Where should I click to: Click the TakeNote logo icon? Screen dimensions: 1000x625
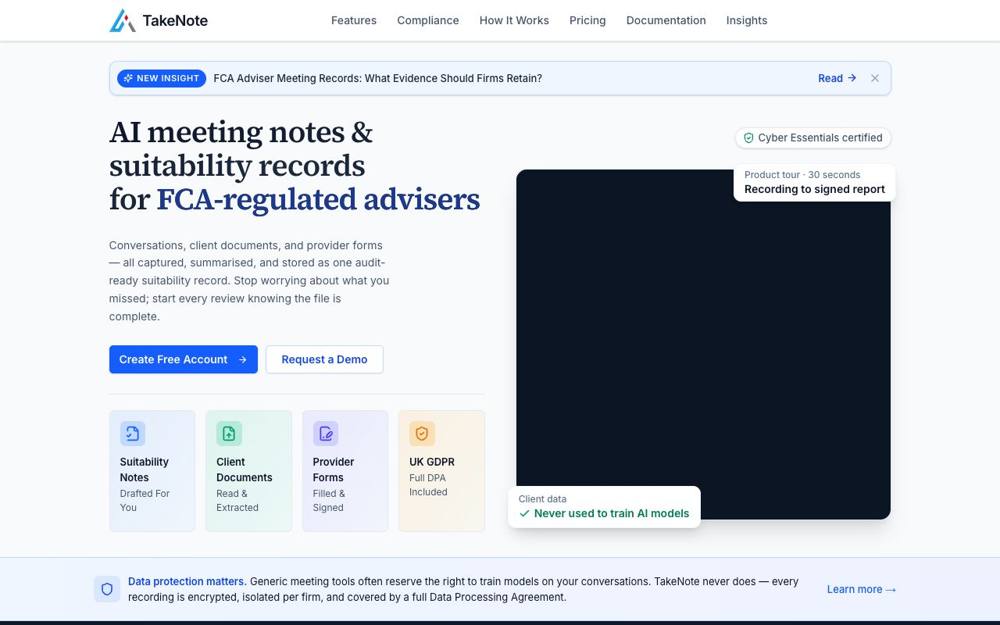pos(122,20)
